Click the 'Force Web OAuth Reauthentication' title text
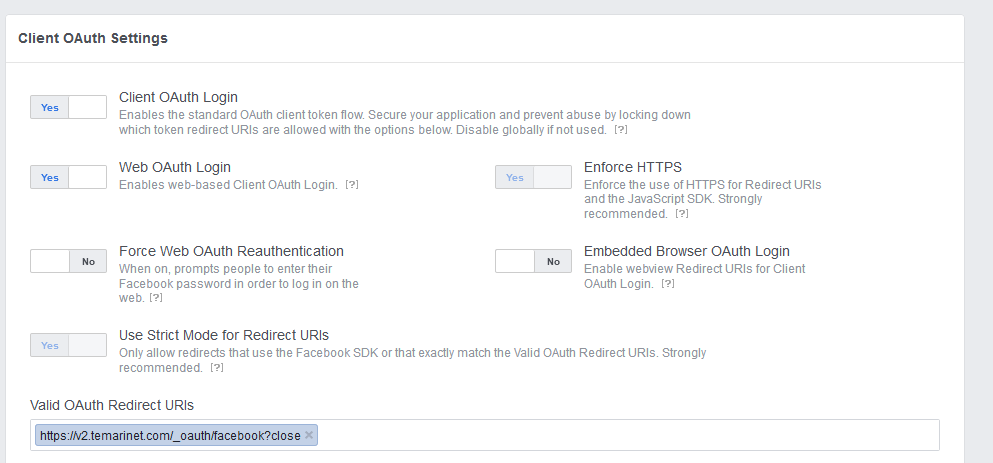This screenshot has height=463, width=993. [231, 251]
